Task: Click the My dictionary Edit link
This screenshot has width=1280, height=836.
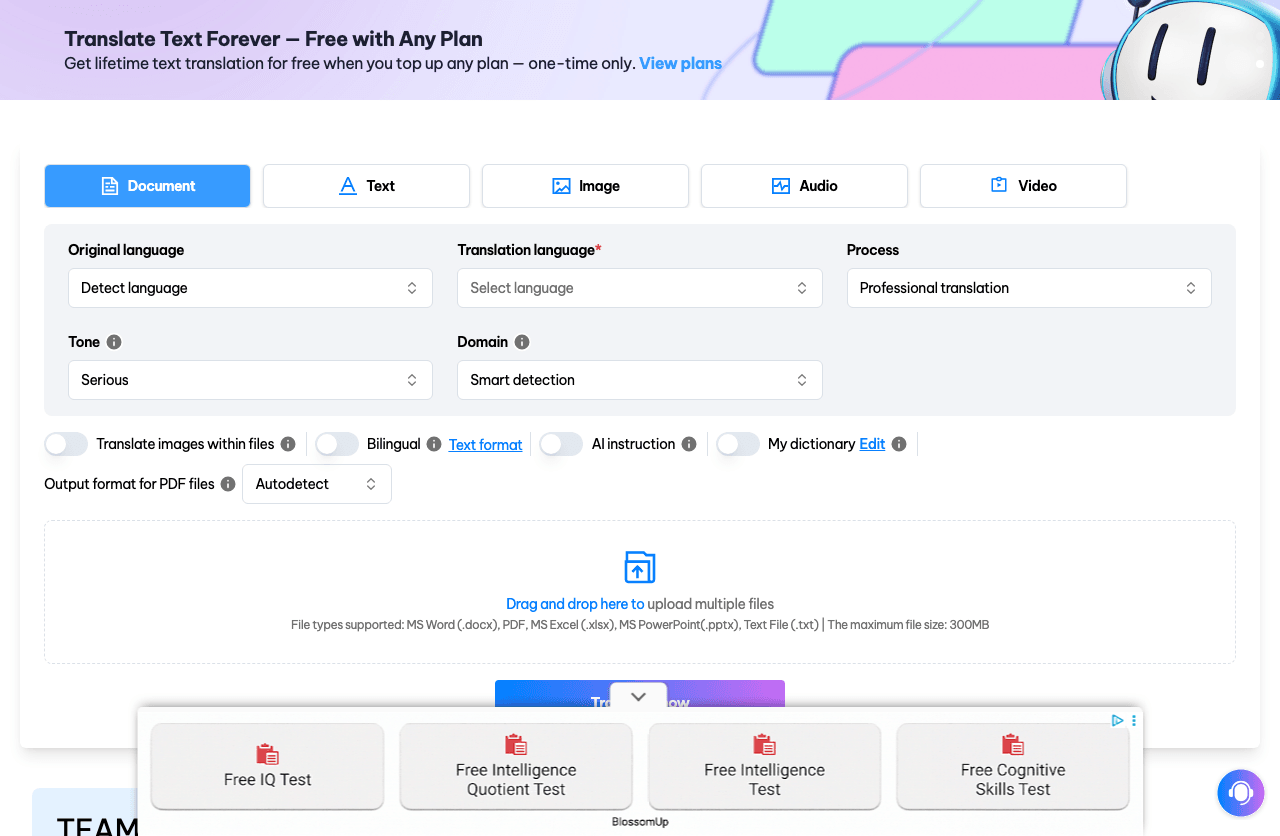Action: [872, 444]
